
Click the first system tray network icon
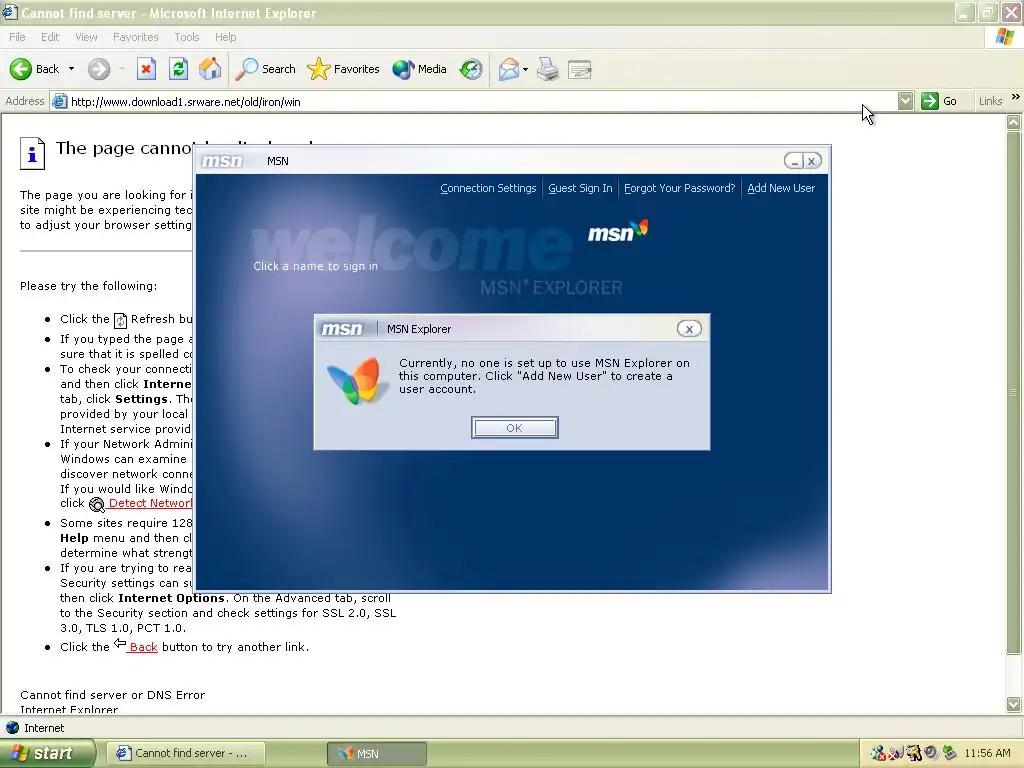[878, 753]
